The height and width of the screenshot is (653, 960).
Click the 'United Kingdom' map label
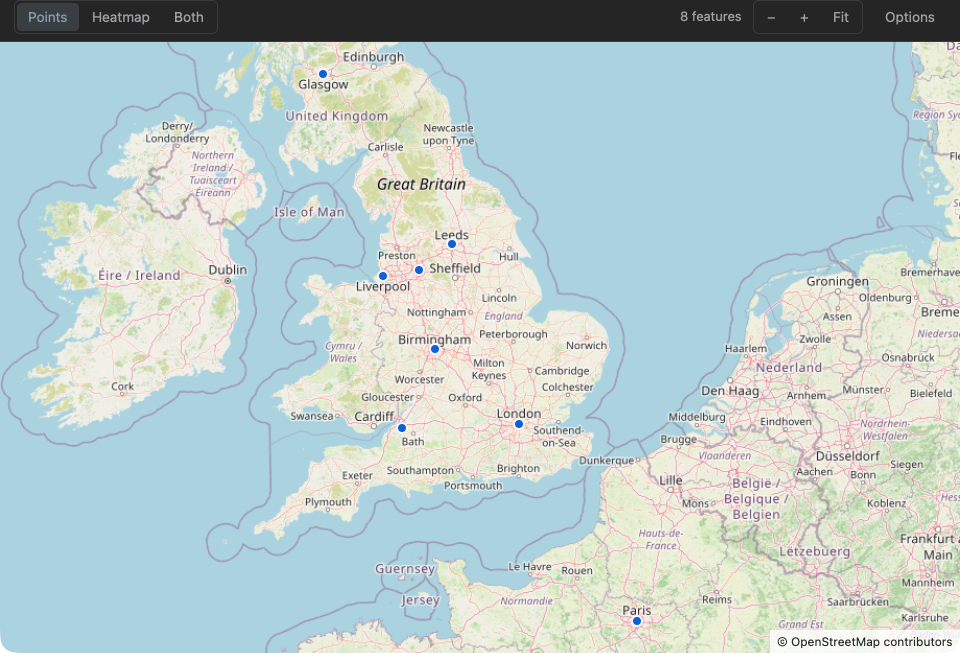tap(337, 116)
